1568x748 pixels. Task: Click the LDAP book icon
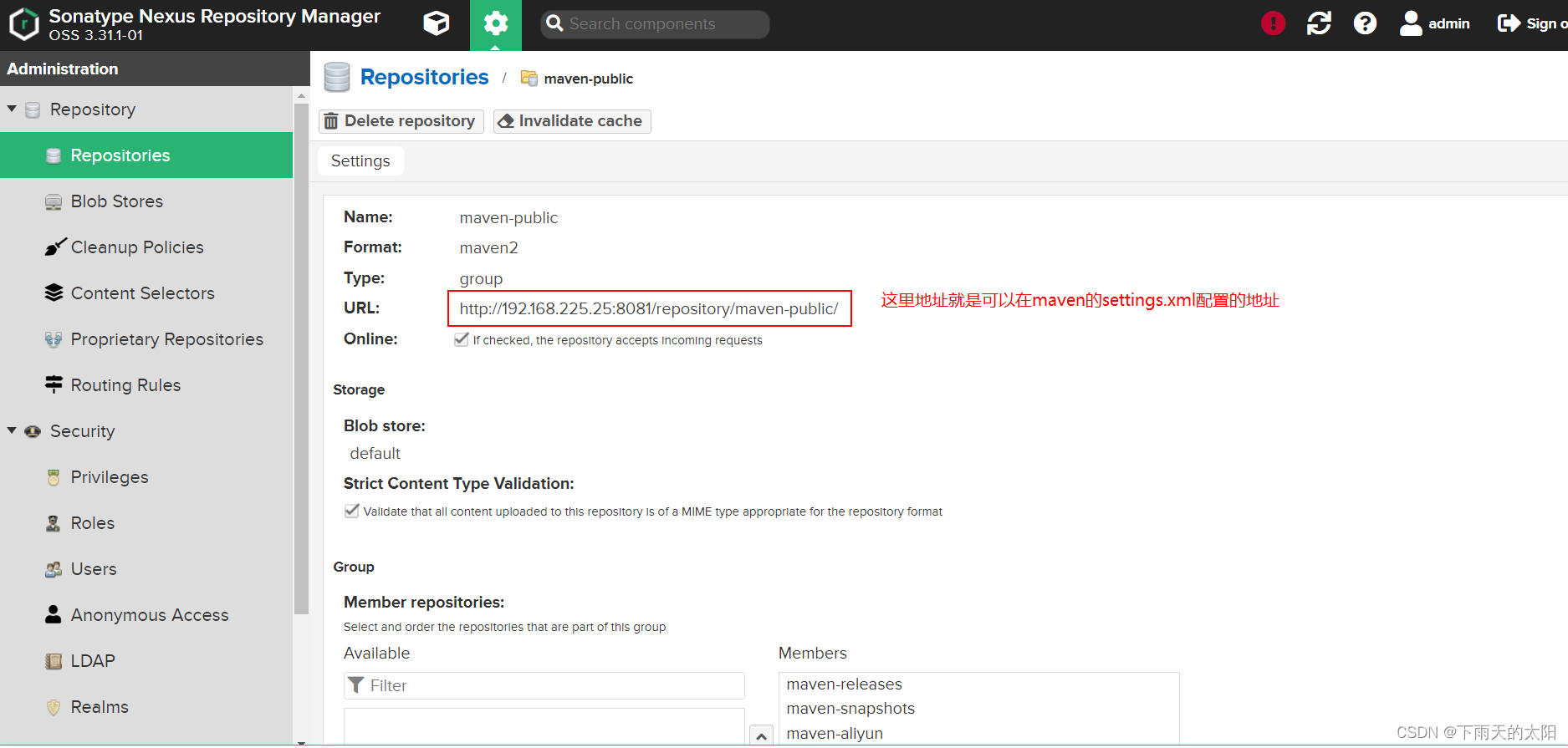(x=54, y=661)
